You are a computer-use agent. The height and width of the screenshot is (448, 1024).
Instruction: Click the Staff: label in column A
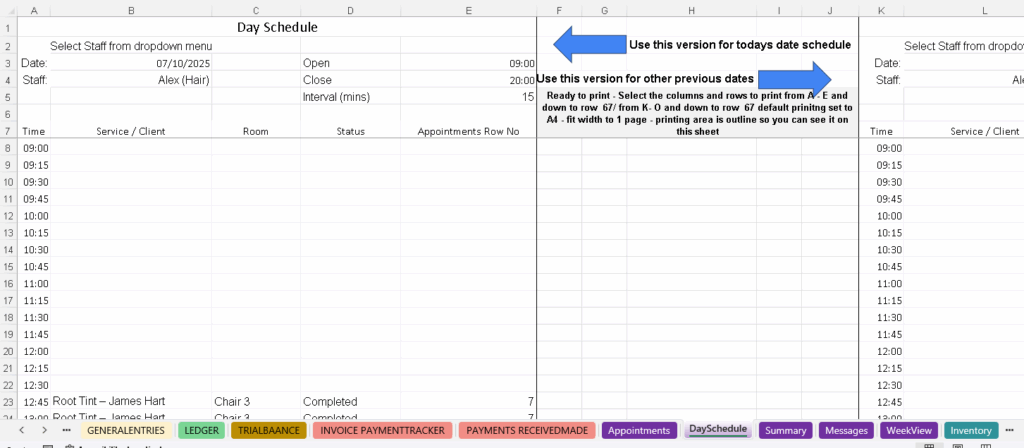tap(34, 80)
